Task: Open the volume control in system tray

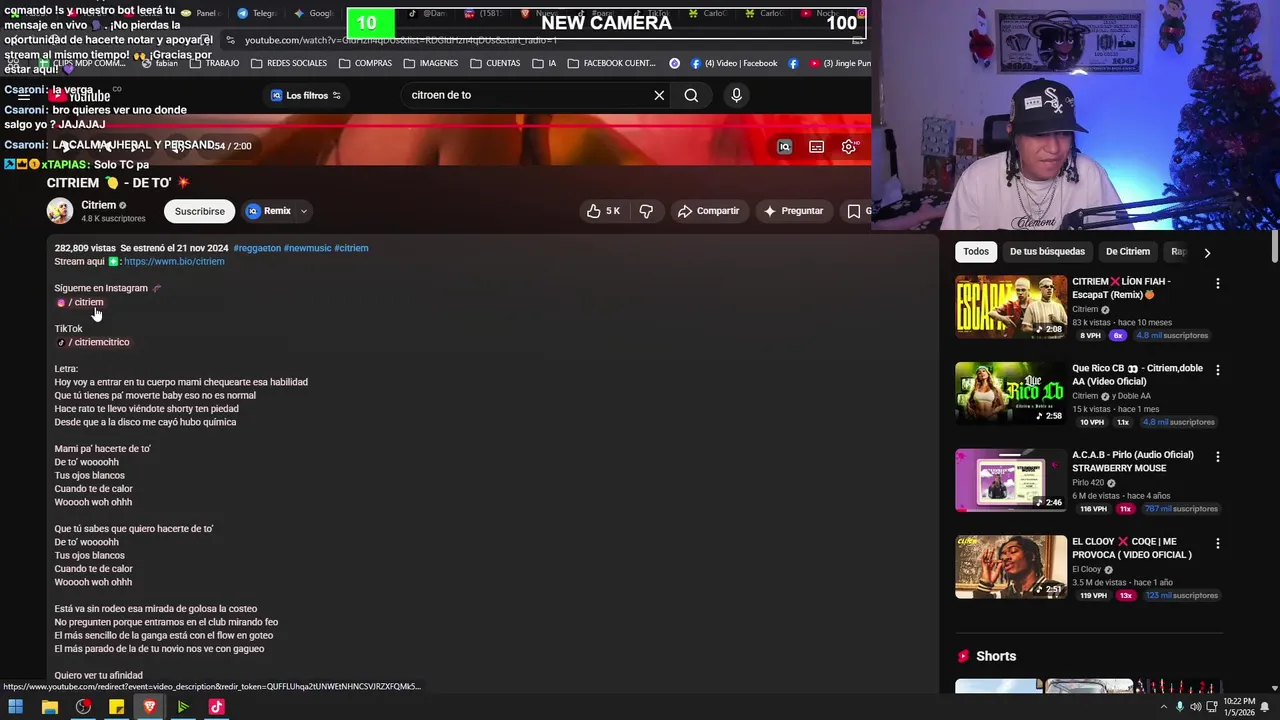Action: pos(1196,707)
